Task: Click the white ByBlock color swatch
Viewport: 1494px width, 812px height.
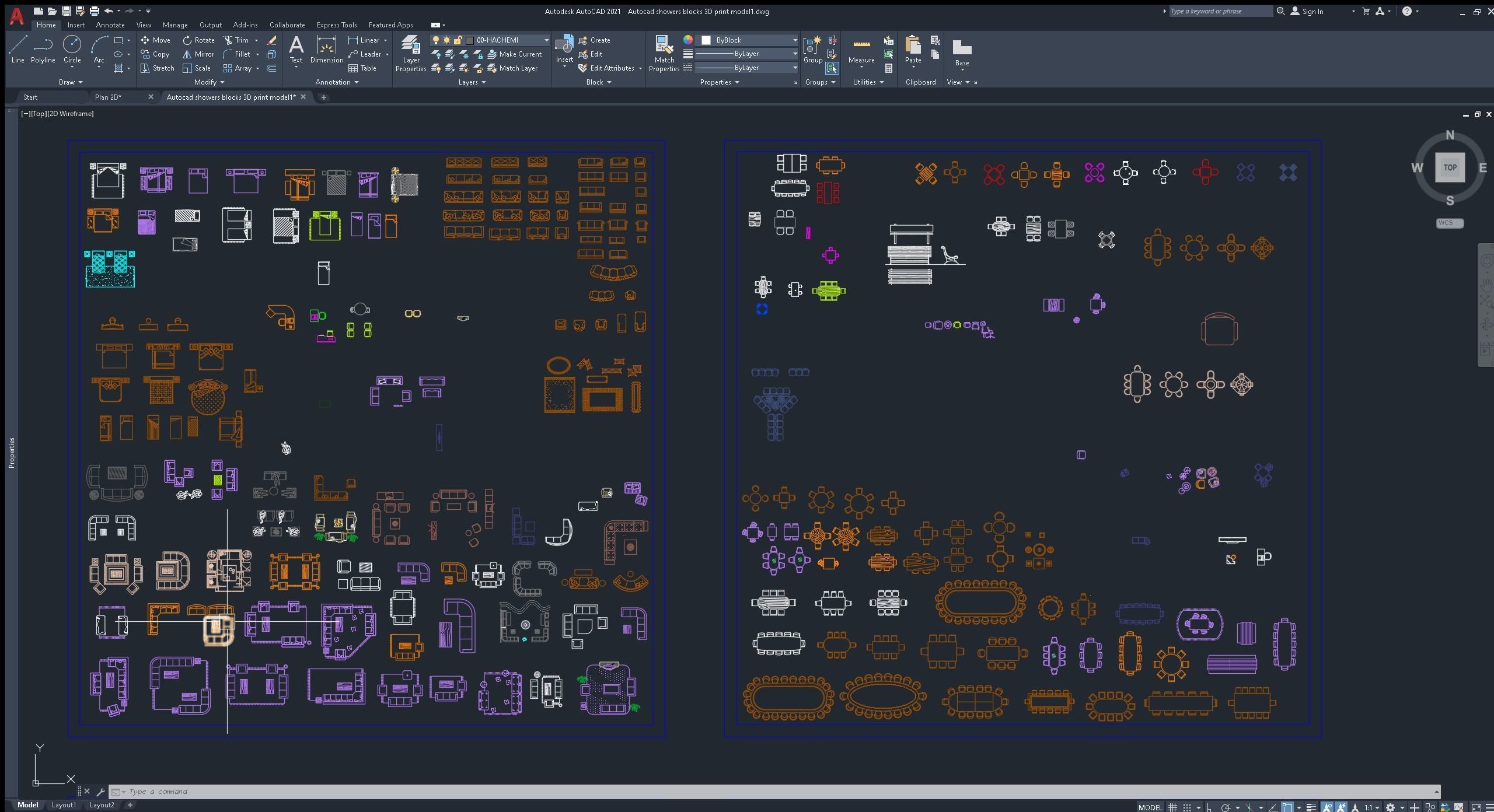Action: click(x=706, y=40)
